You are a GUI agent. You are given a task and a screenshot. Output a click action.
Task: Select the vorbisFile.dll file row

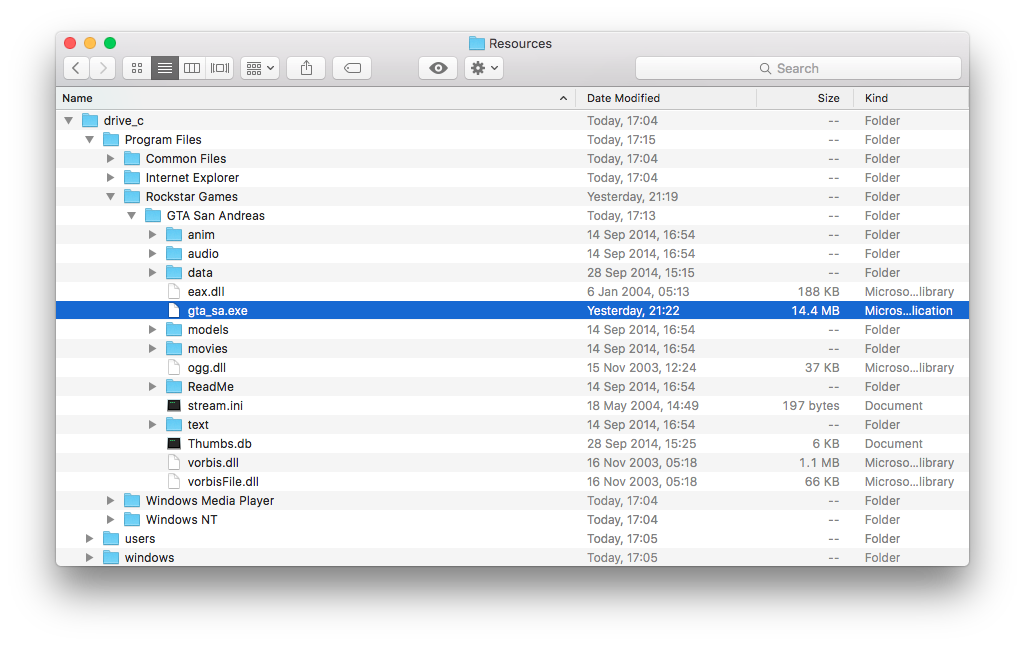click(x=223, y=482)
